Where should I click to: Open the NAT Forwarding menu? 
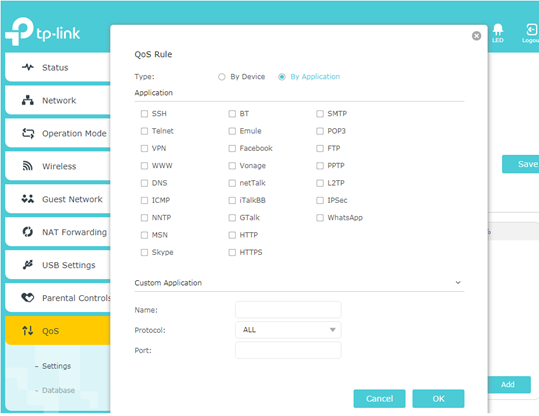pyautogui.click(x=58, y=232)
